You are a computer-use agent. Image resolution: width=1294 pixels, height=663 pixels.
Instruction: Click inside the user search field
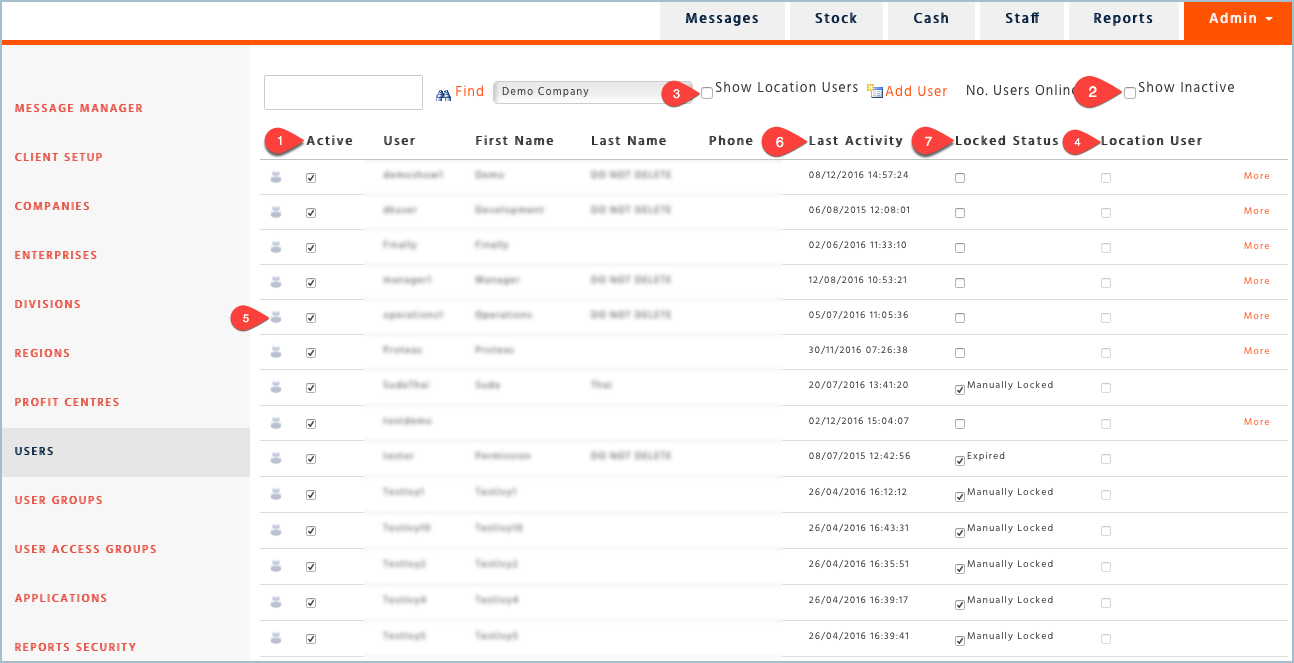pyautogui.click(x=343, y=92)
